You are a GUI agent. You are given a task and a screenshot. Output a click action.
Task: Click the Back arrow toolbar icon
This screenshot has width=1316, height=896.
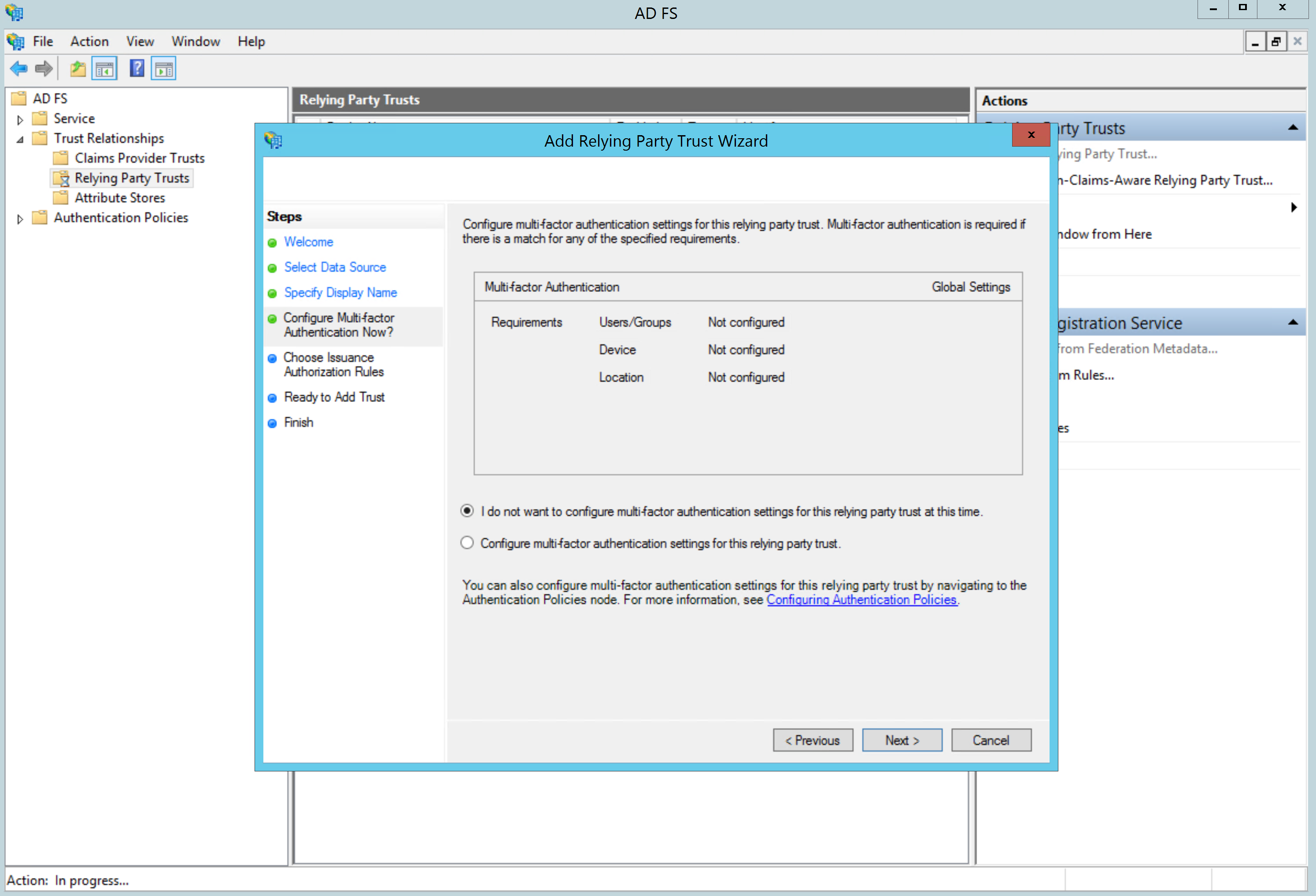tap(18, 69)
